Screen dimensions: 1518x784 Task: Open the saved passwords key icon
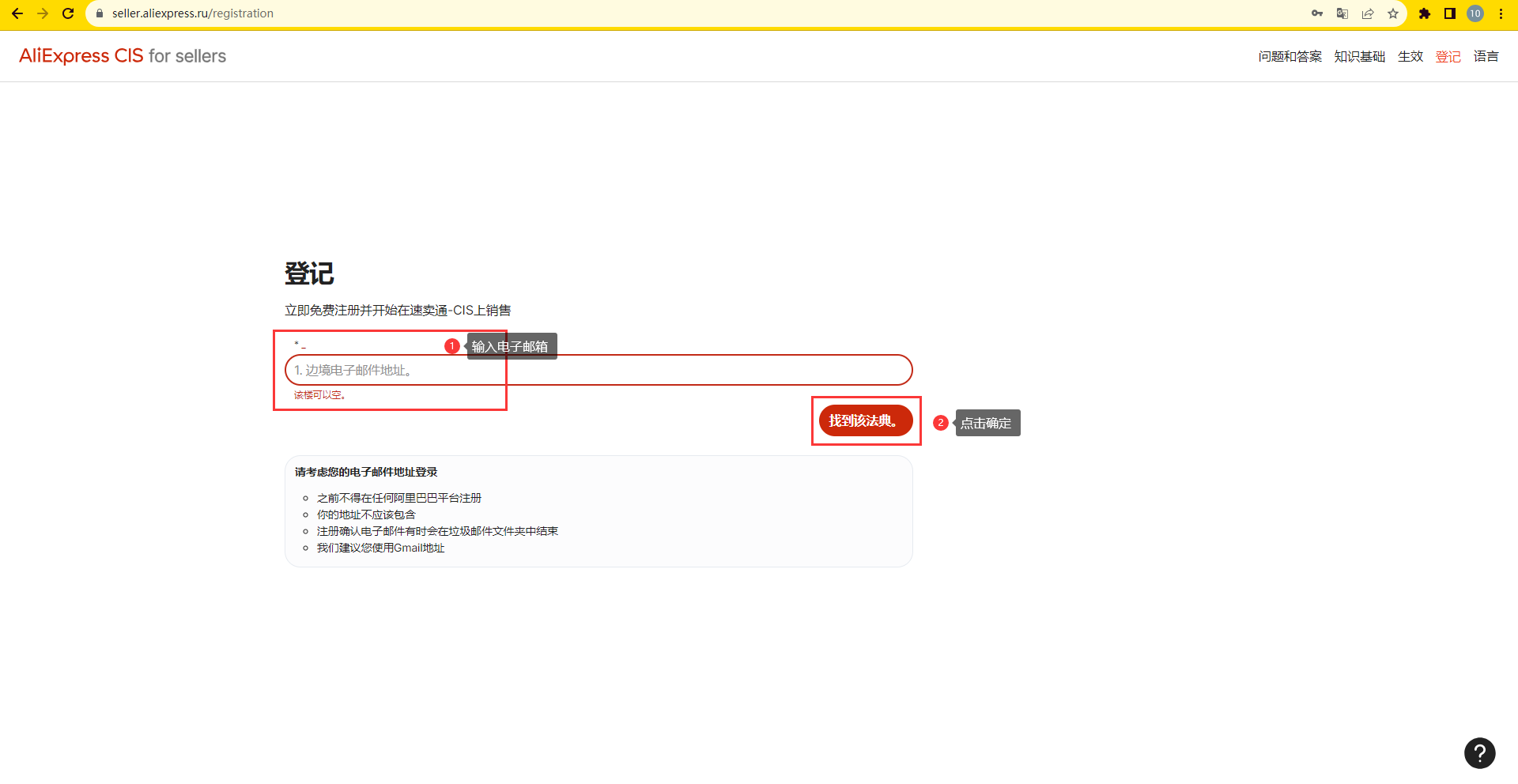click(x=1317, y=13)
